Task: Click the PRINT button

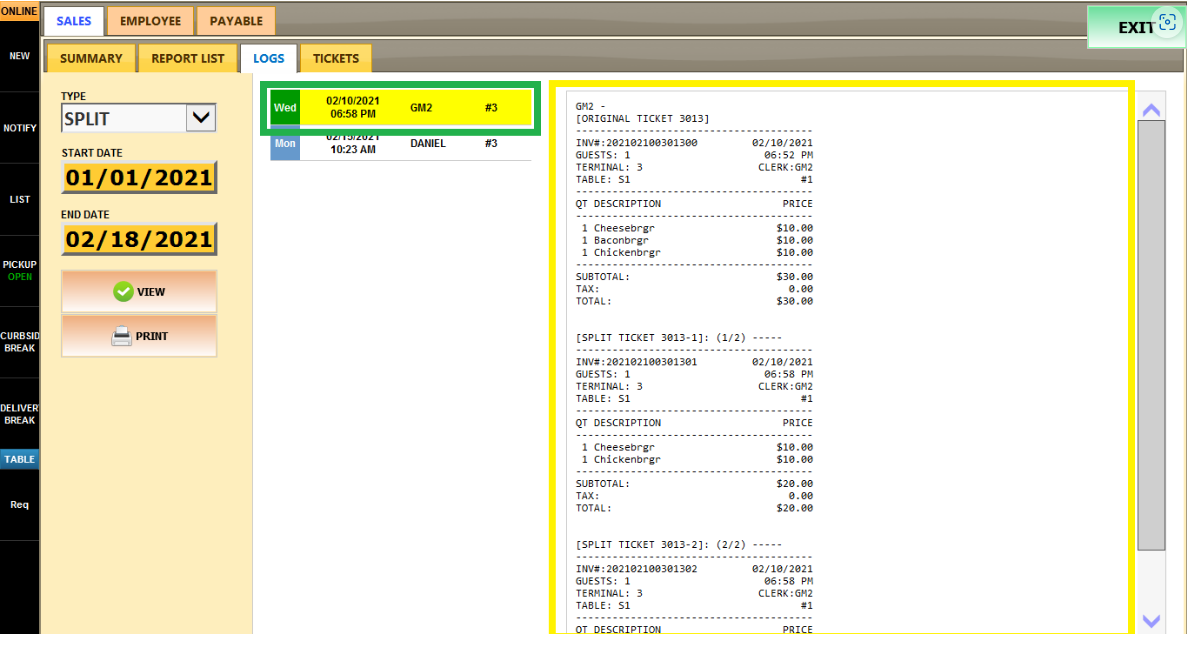Action: click(x=139, y=335)
